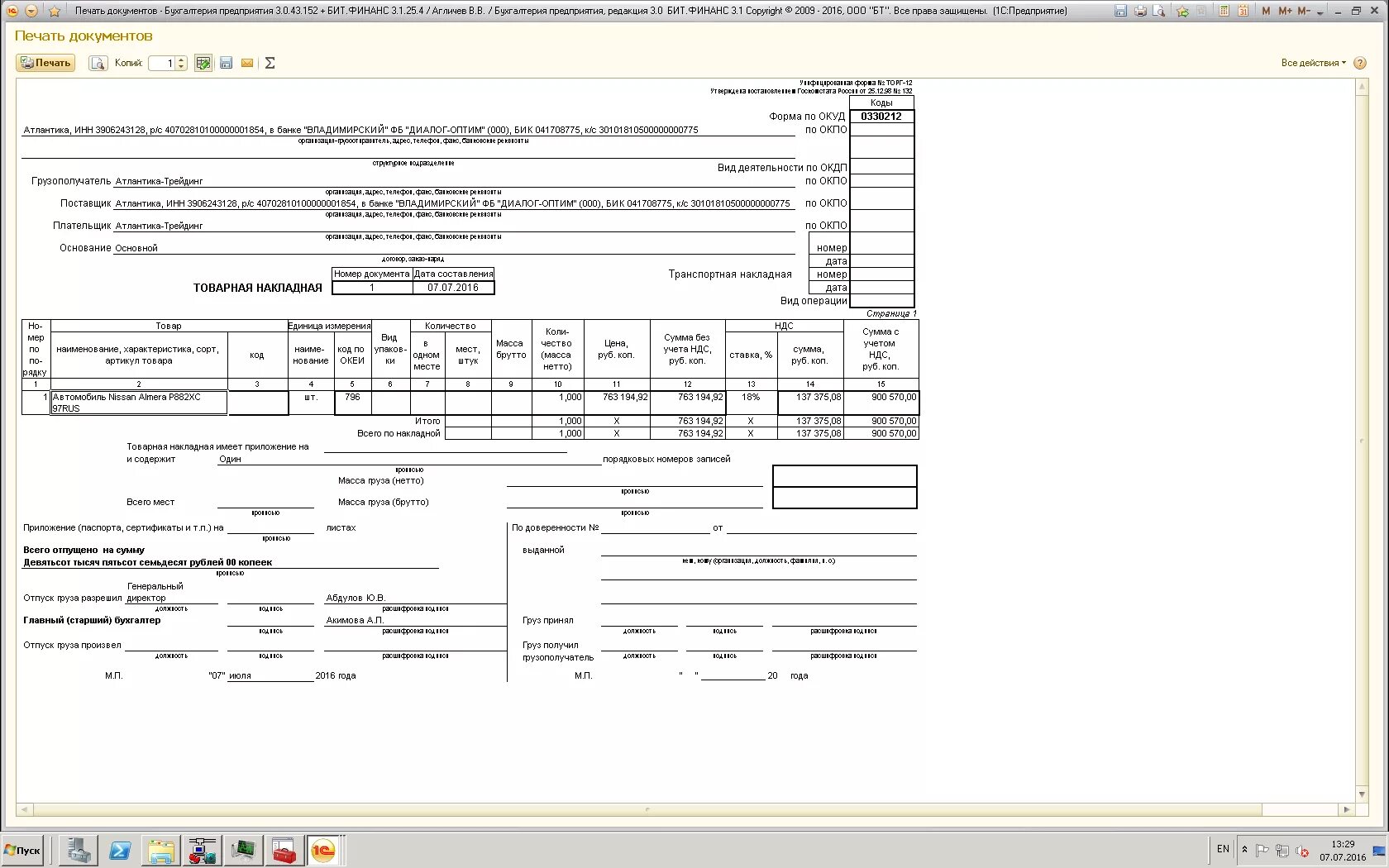Click the ТОВАРНАЯ НАКЛАДНАЯ heading

coord(258,288)
